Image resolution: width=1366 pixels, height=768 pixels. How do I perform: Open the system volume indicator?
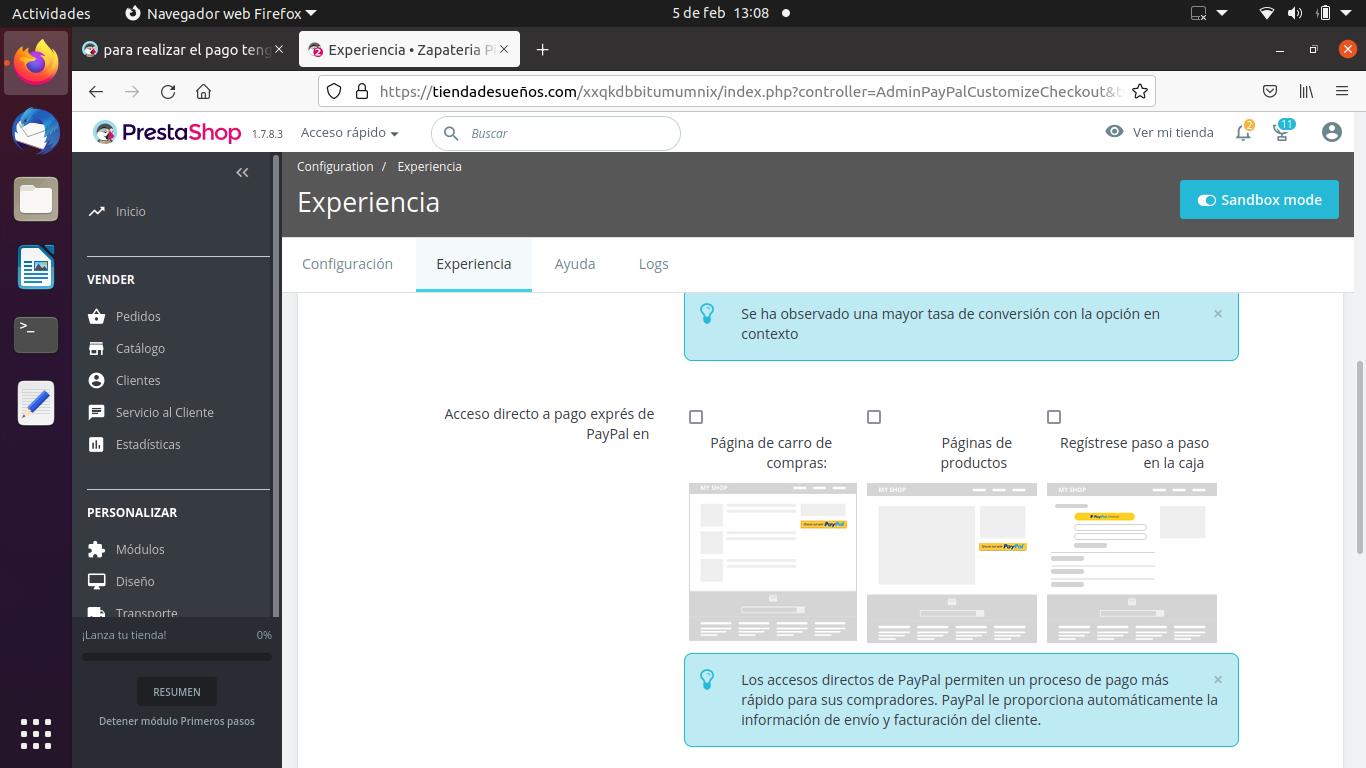[x=1295, y=13]
